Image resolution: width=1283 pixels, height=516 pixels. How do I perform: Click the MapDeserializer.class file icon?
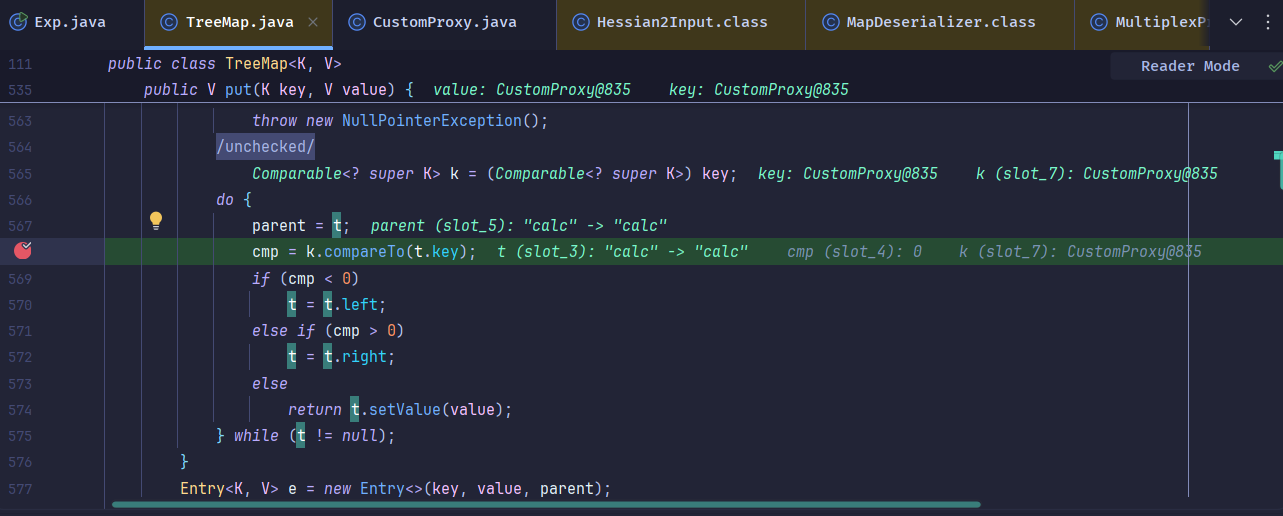tap(830, 22)
